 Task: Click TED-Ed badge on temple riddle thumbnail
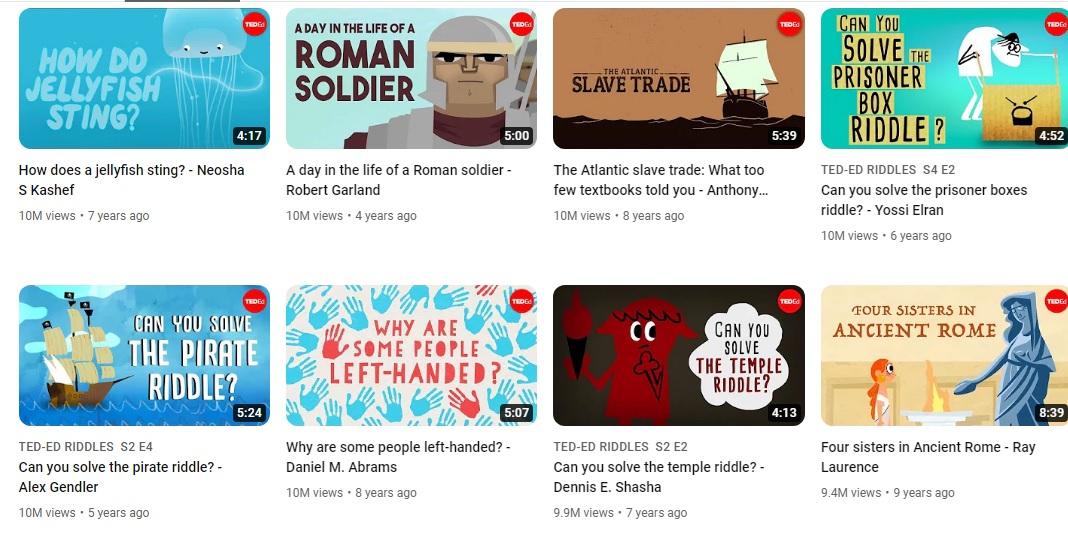789,301
